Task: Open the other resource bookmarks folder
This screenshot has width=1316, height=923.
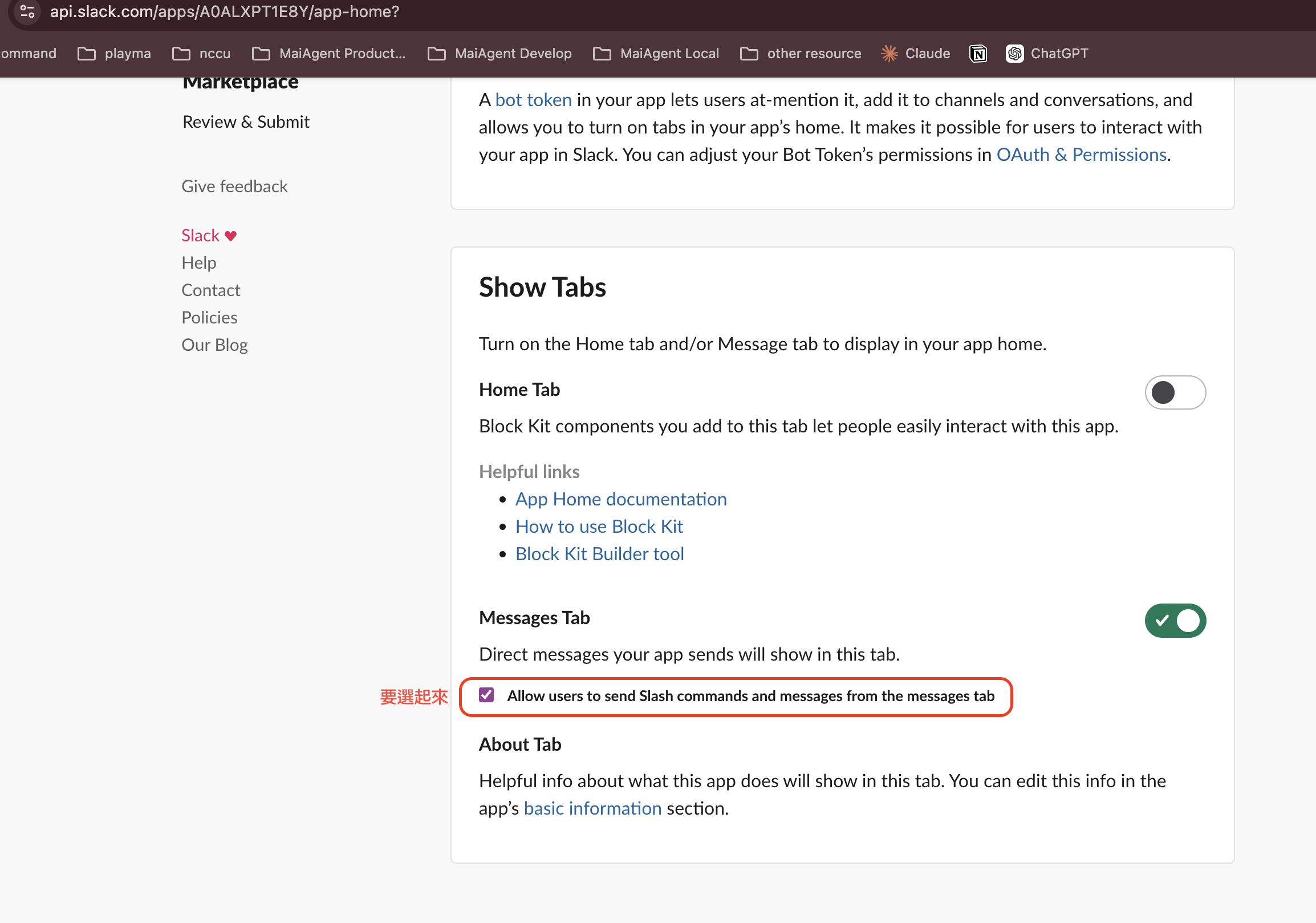Action: coord(800,53)
